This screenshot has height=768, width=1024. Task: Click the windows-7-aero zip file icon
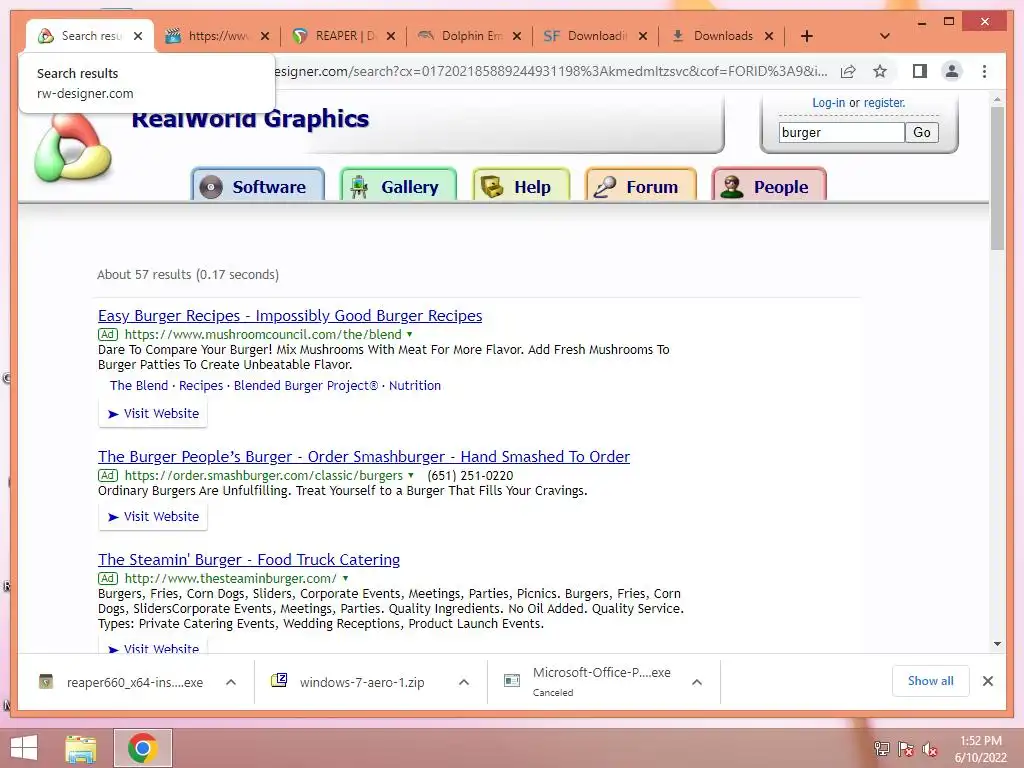(279, 680)
